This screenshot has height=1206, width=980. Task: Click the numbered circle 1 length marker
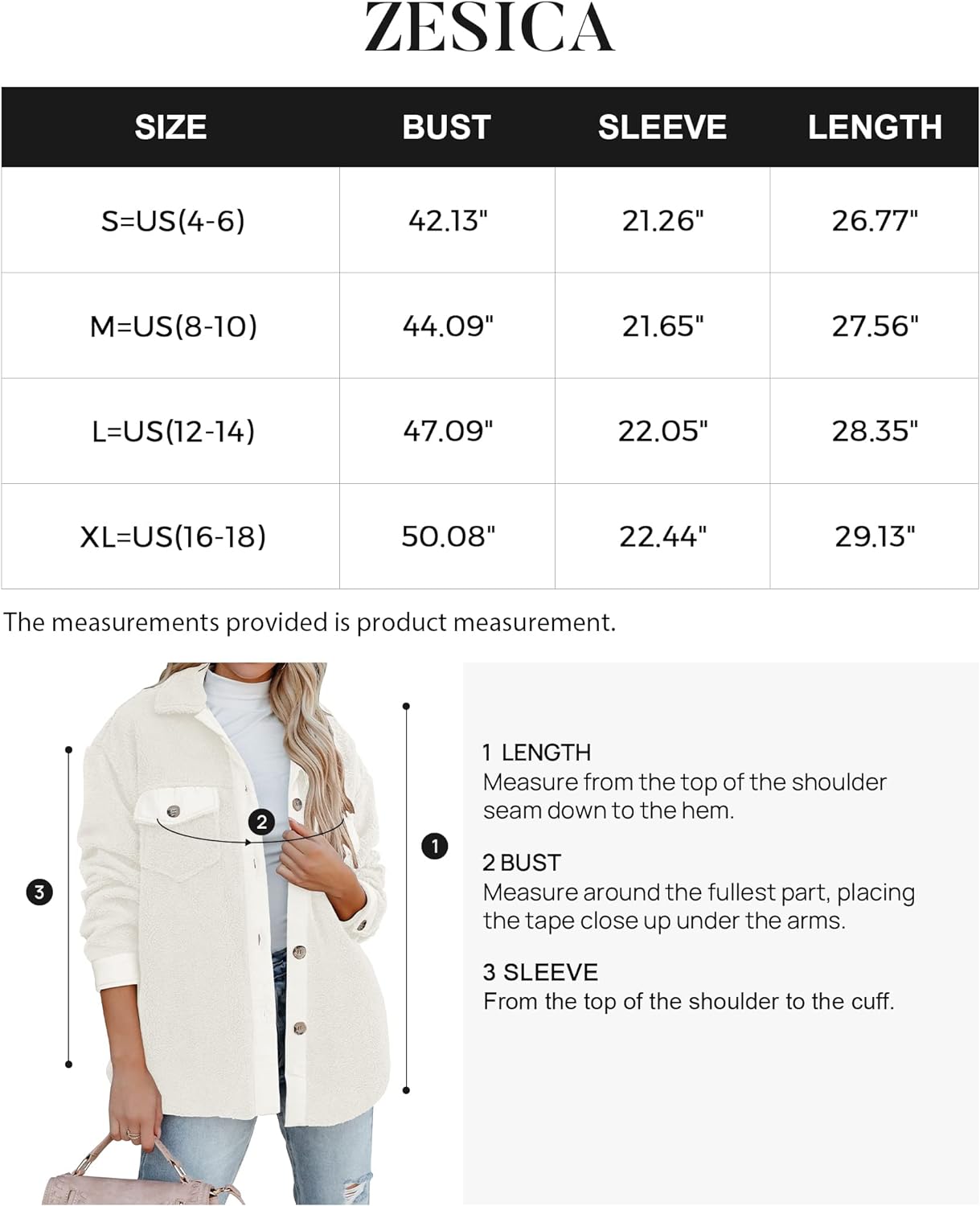[435, 846]
